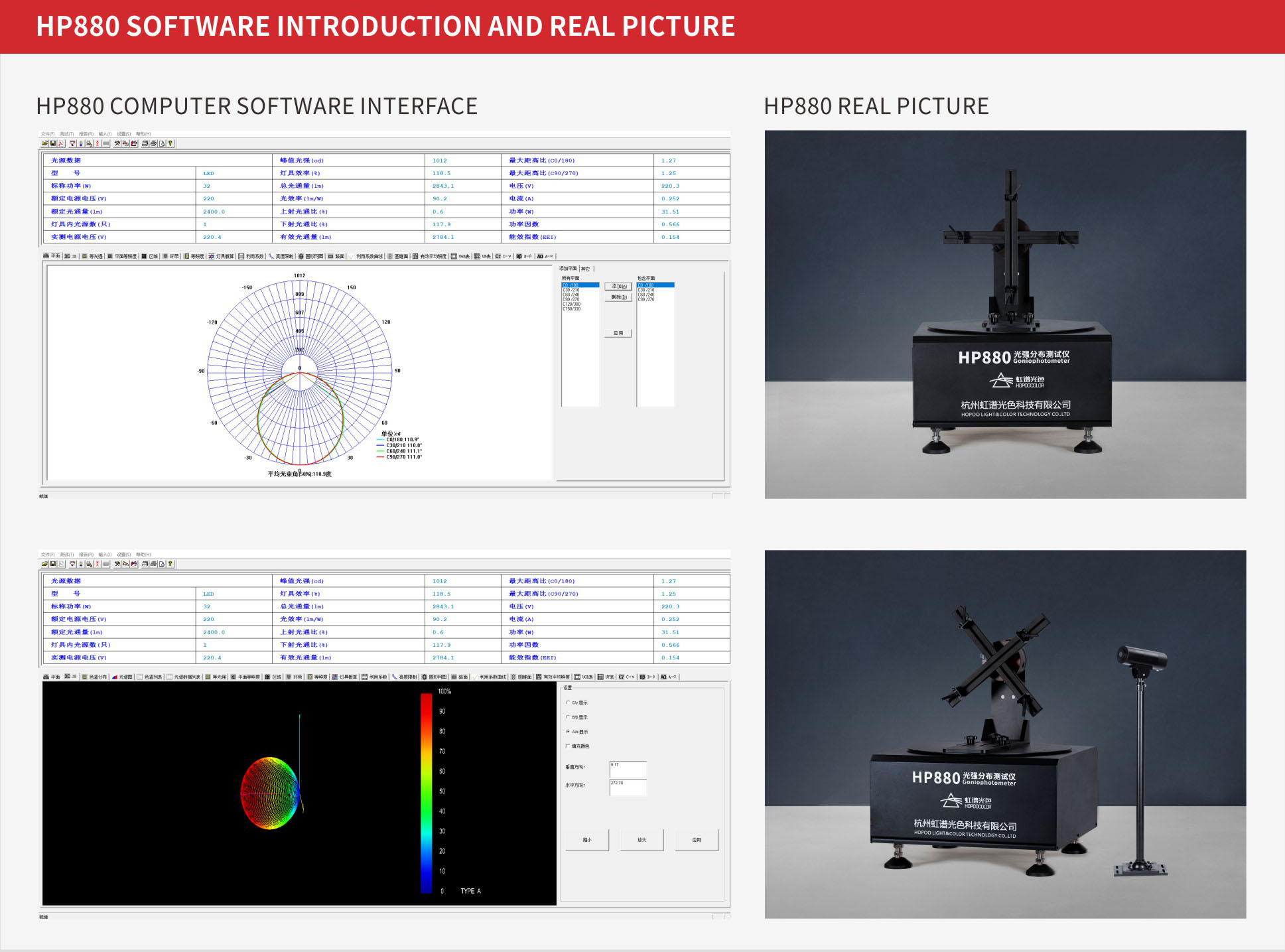1285x952 pixels.
Task: Switch to 区域 tab in polar-plot window
Action: coord(149,255)
